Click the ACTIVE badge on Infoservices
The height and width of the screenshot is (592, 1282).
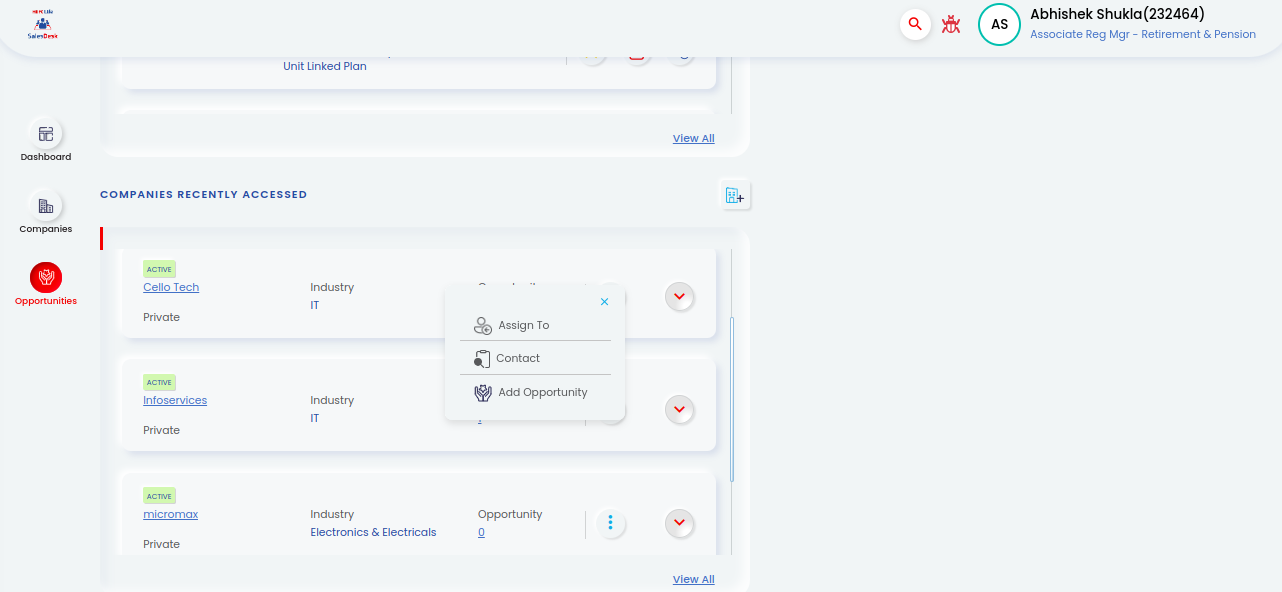159,382
